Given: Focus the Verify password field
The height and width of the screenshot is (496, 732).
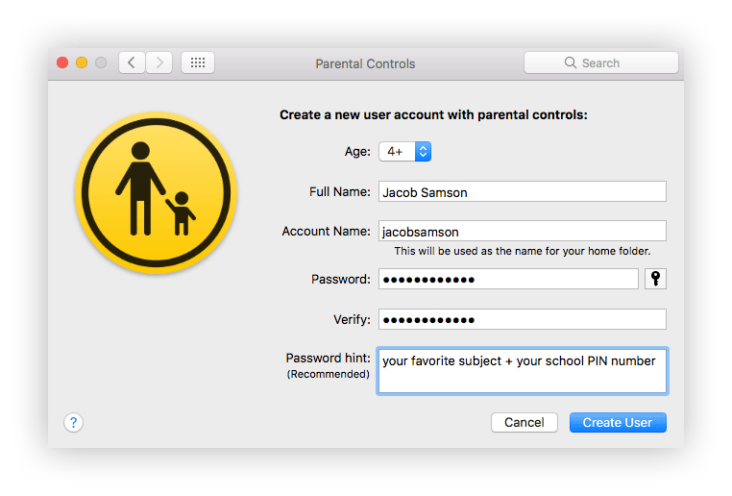Looking at the screenshot, I should point(522,319).
